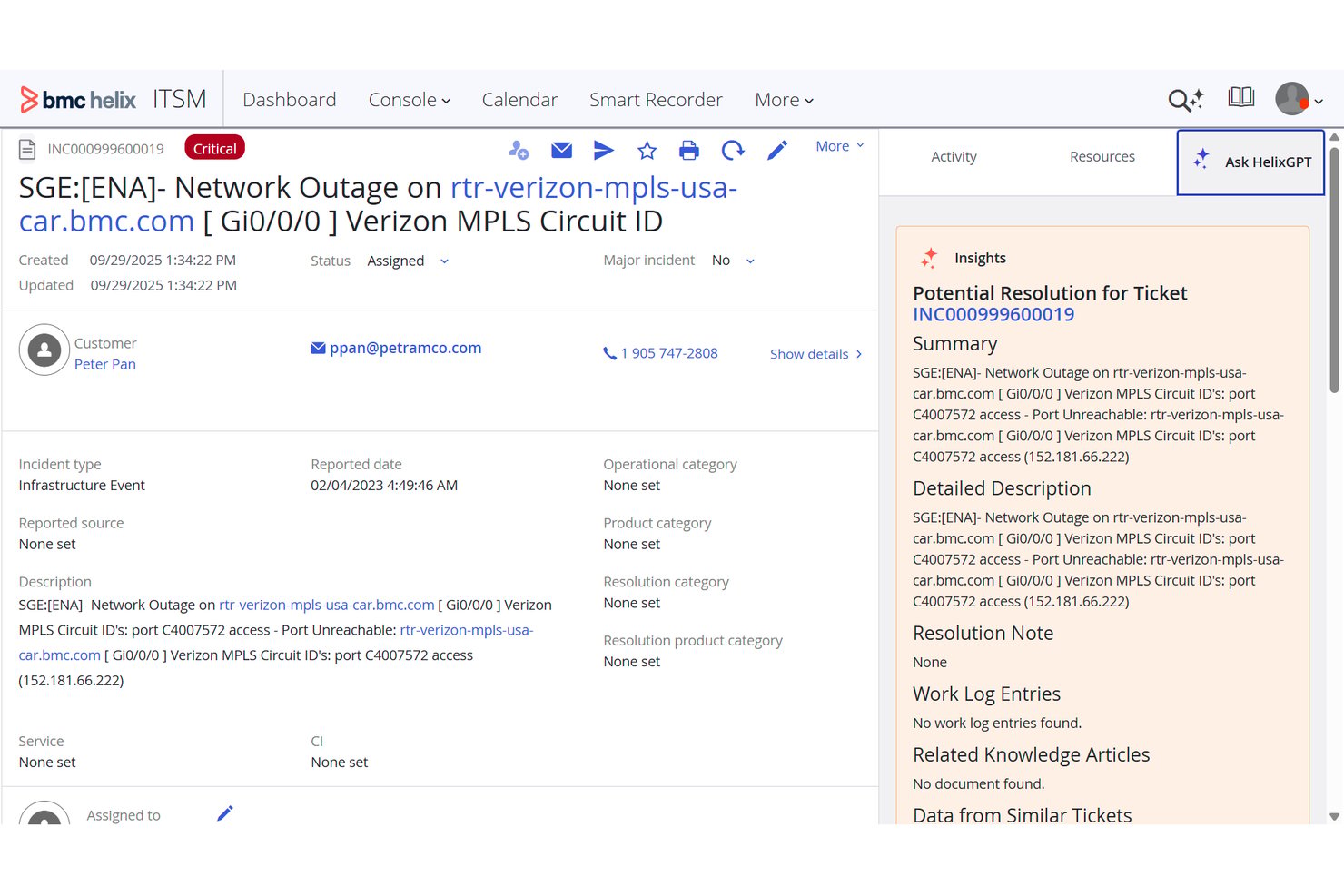Click the send paper-plane icon in toolbar
The width and height of the screenshot is (1344, 896).
click(x=604, y=150)
